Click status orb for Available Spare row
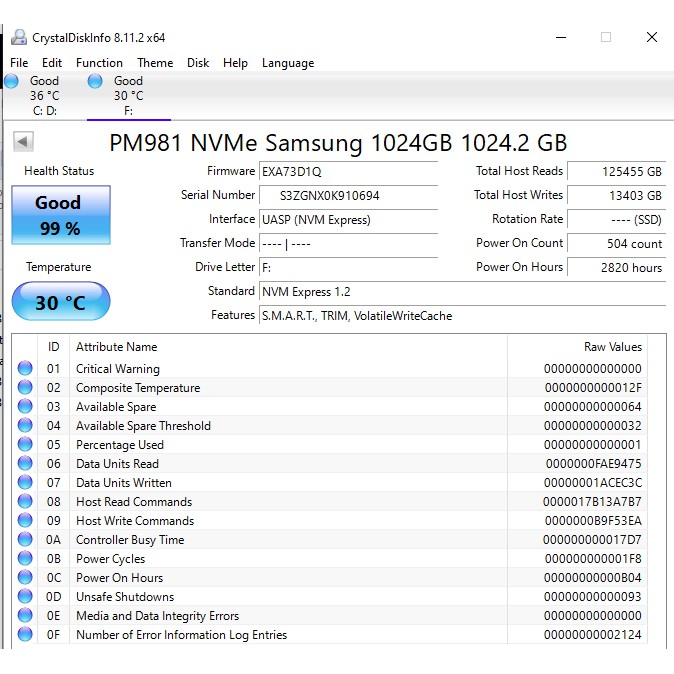The width and height of the screenshot is (674, 674). point(25,406)
